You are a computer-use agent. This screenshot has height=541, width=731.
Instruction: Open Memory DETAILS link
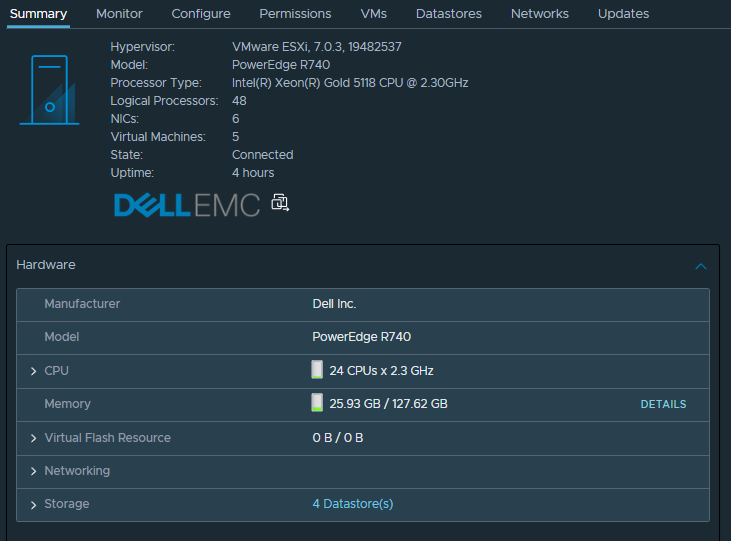[x=663, y=404]
